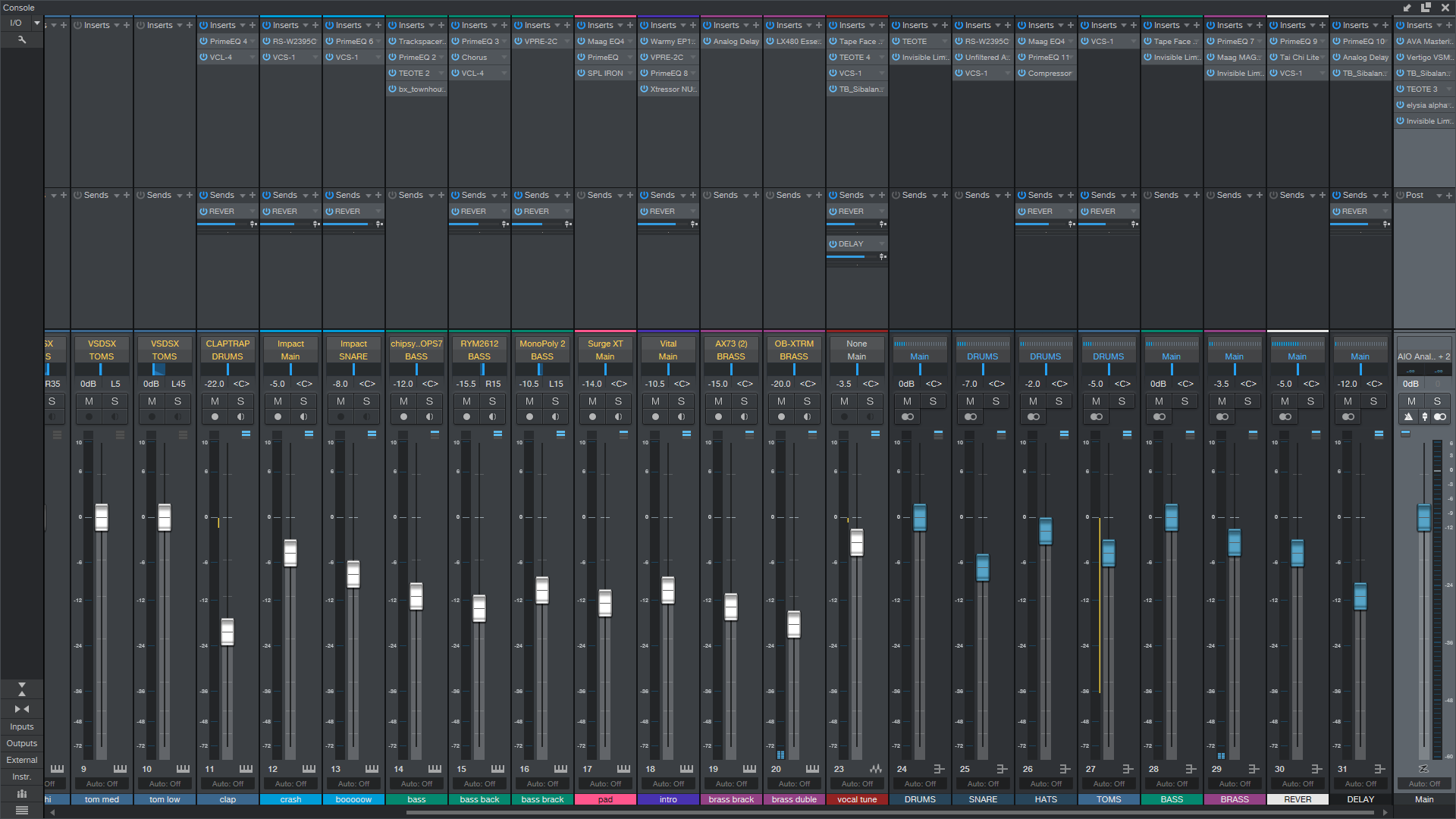Click the bus icon on DRUMS channel 24
Screen dimensions: 1456x819
[x=939, y=769]
